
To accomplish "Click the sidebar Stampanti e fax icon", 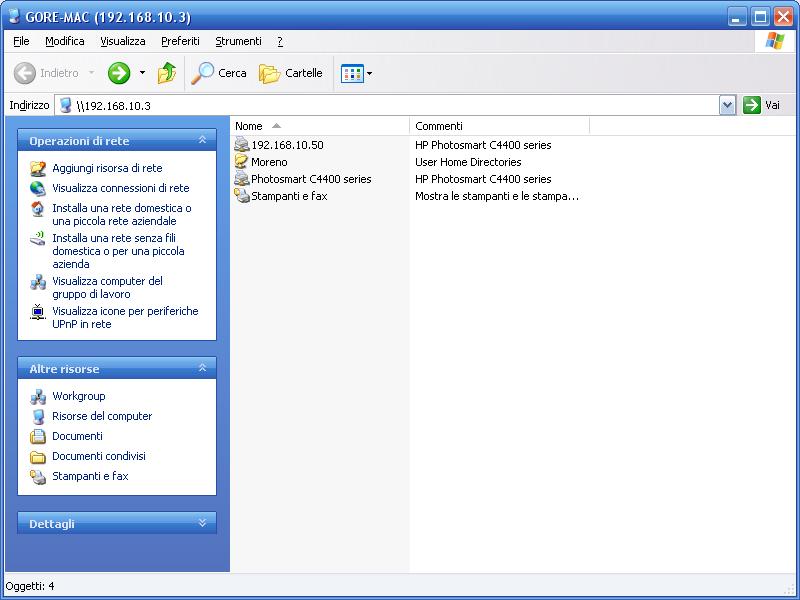I will [38, 477].
